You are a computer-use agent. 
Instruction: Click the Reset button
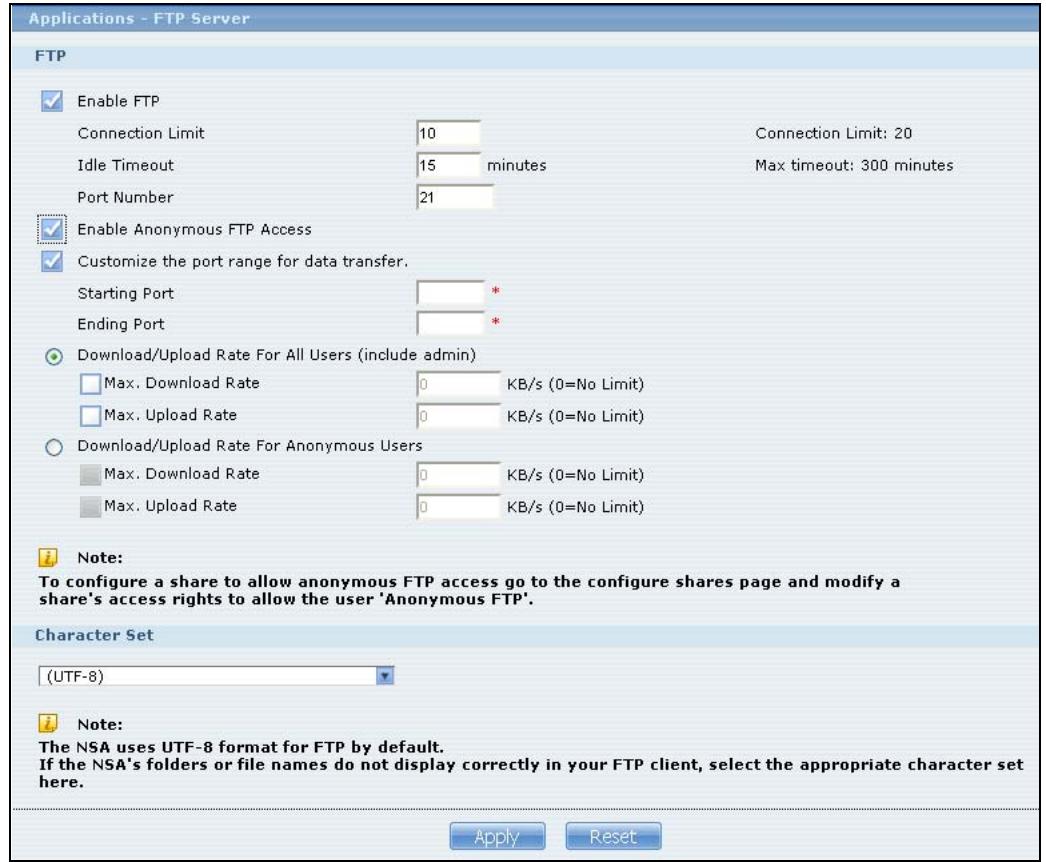[613, 837]
